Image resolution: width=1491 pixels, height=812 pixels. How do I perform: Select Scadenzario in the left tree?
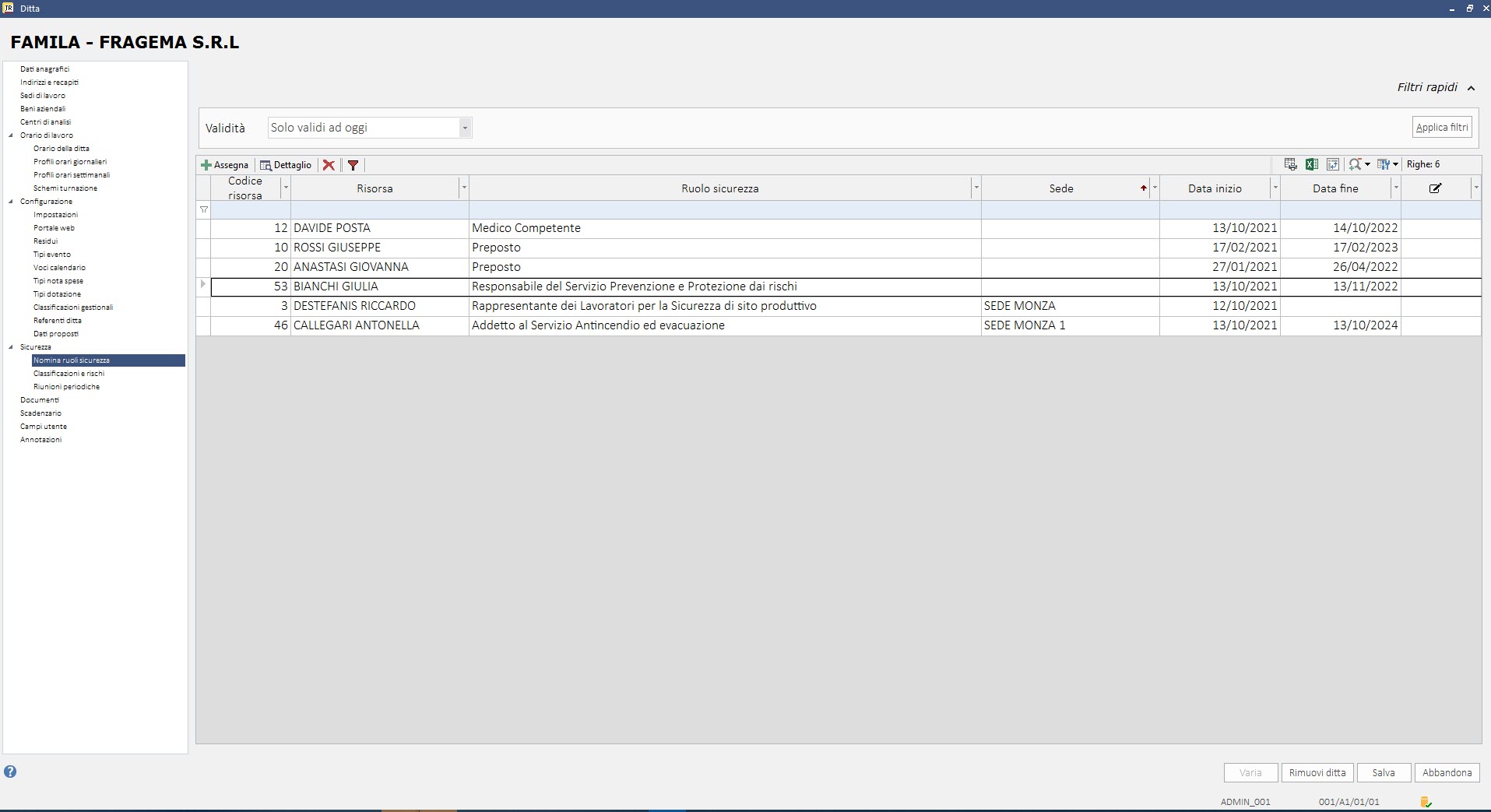tap(40, 413)
